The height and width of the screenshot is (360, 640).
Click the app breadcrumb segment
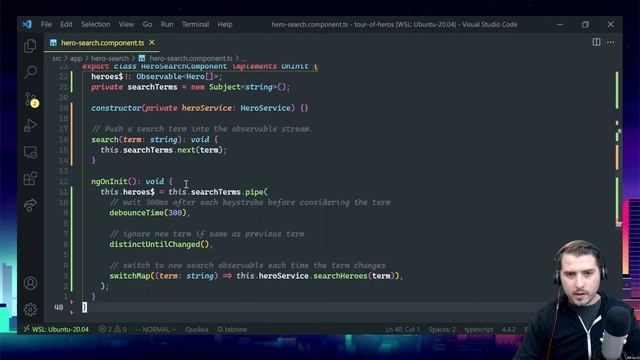pyautogui.click(x=76, y=58)
